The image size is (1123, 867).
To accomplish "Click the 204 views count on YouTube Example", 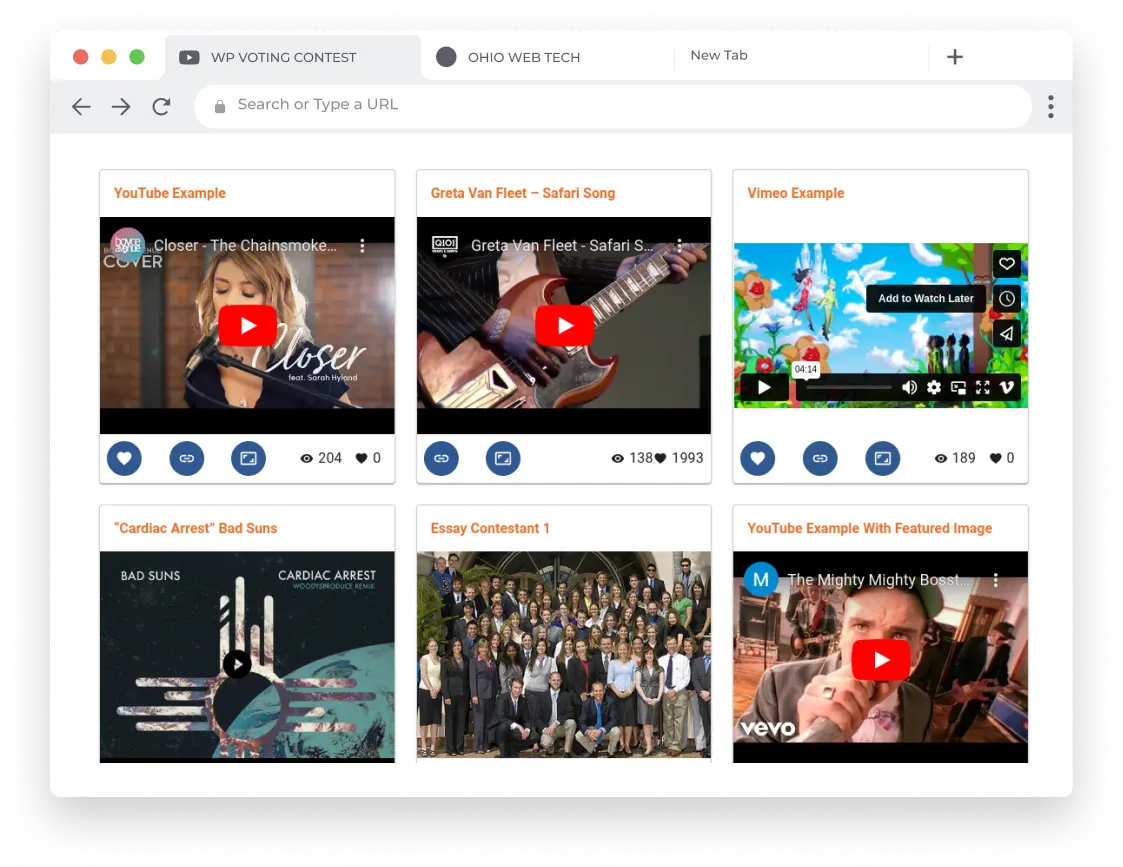I will tap(321, 458).
